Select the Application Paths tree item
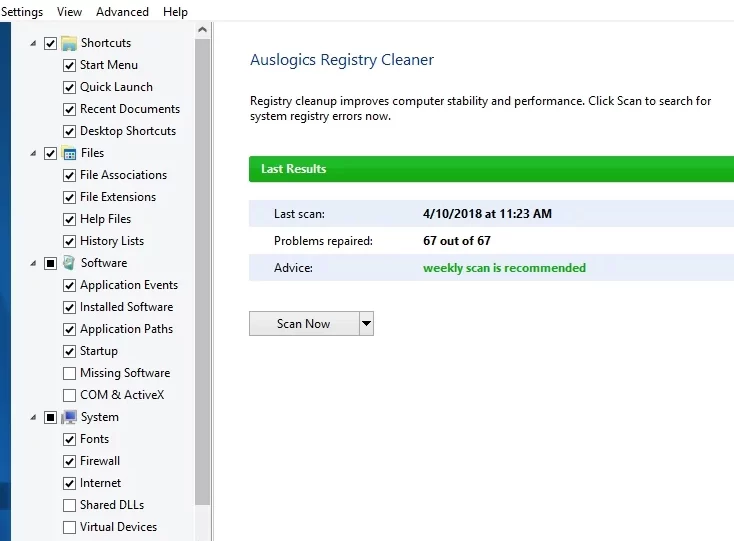The width and height of the screenshot is (734, 541). coord(126,329)
